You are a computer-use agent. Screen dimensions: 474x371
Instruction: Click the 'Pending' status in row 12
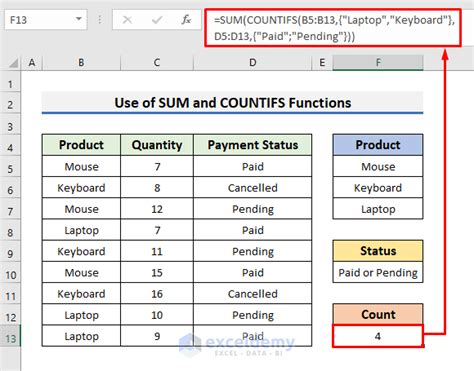pyautogui.click(x=252, y=315)
